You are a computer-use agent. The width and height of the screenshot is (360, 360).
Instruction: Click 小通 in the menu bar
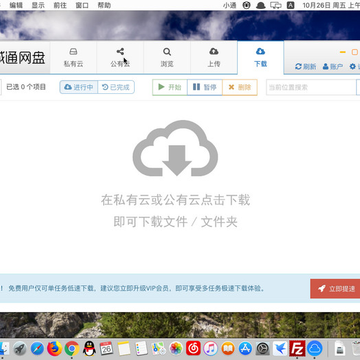(x=229, y=5)
